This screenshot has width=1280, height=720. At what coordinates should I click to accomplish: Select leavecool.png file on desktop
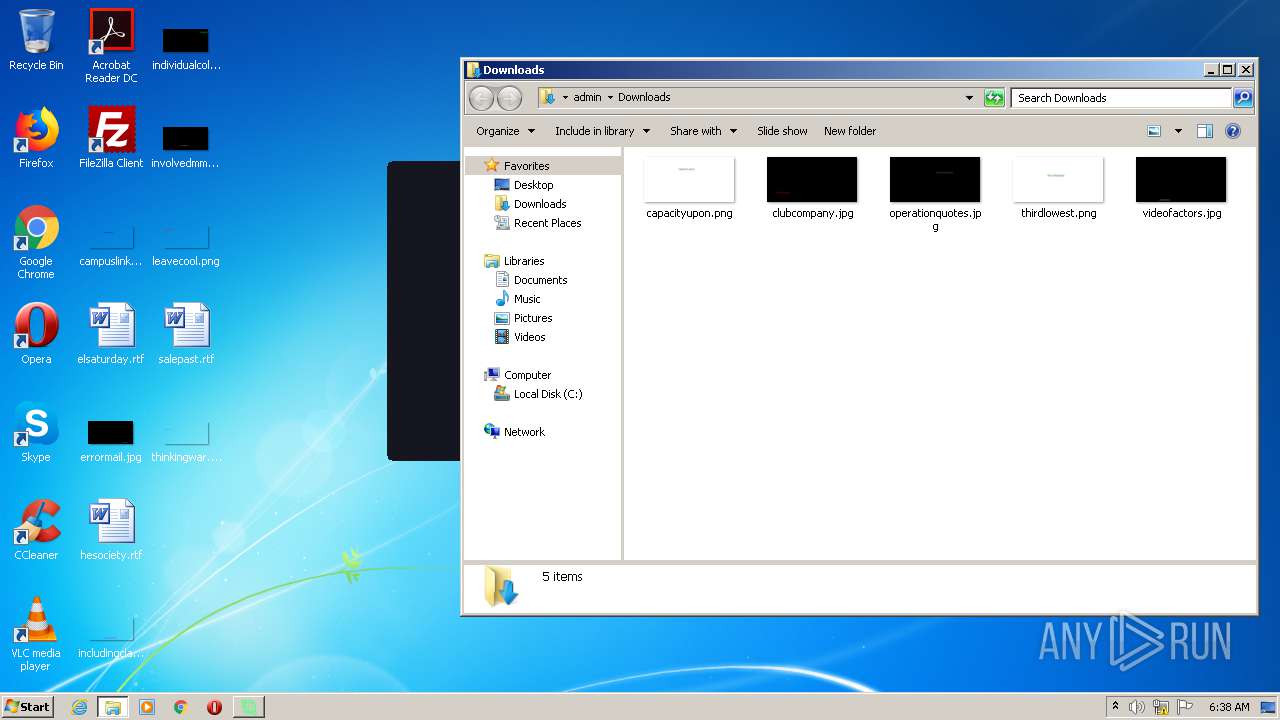click(186, 246)
